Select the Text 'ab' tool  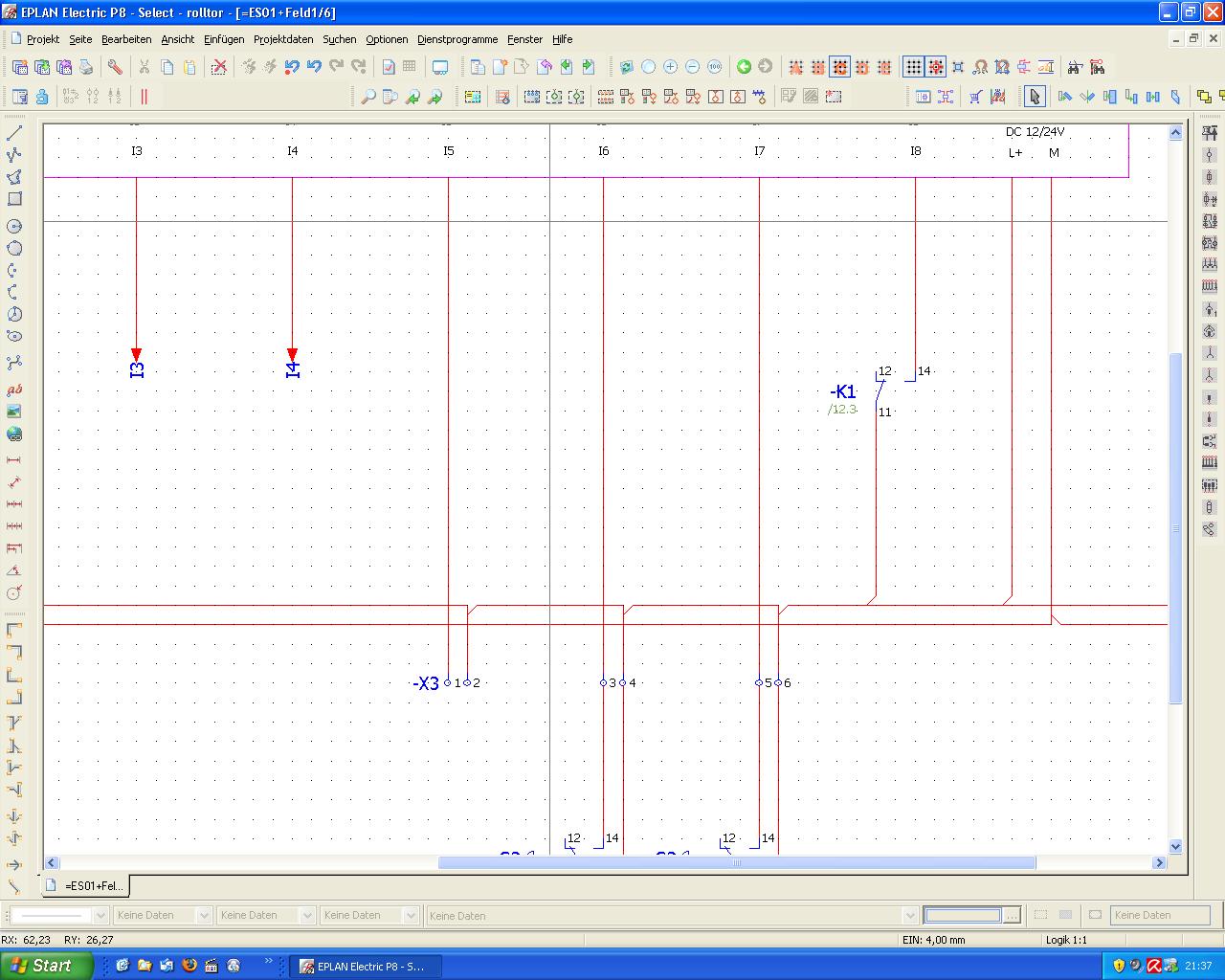[x=14, y=390]
